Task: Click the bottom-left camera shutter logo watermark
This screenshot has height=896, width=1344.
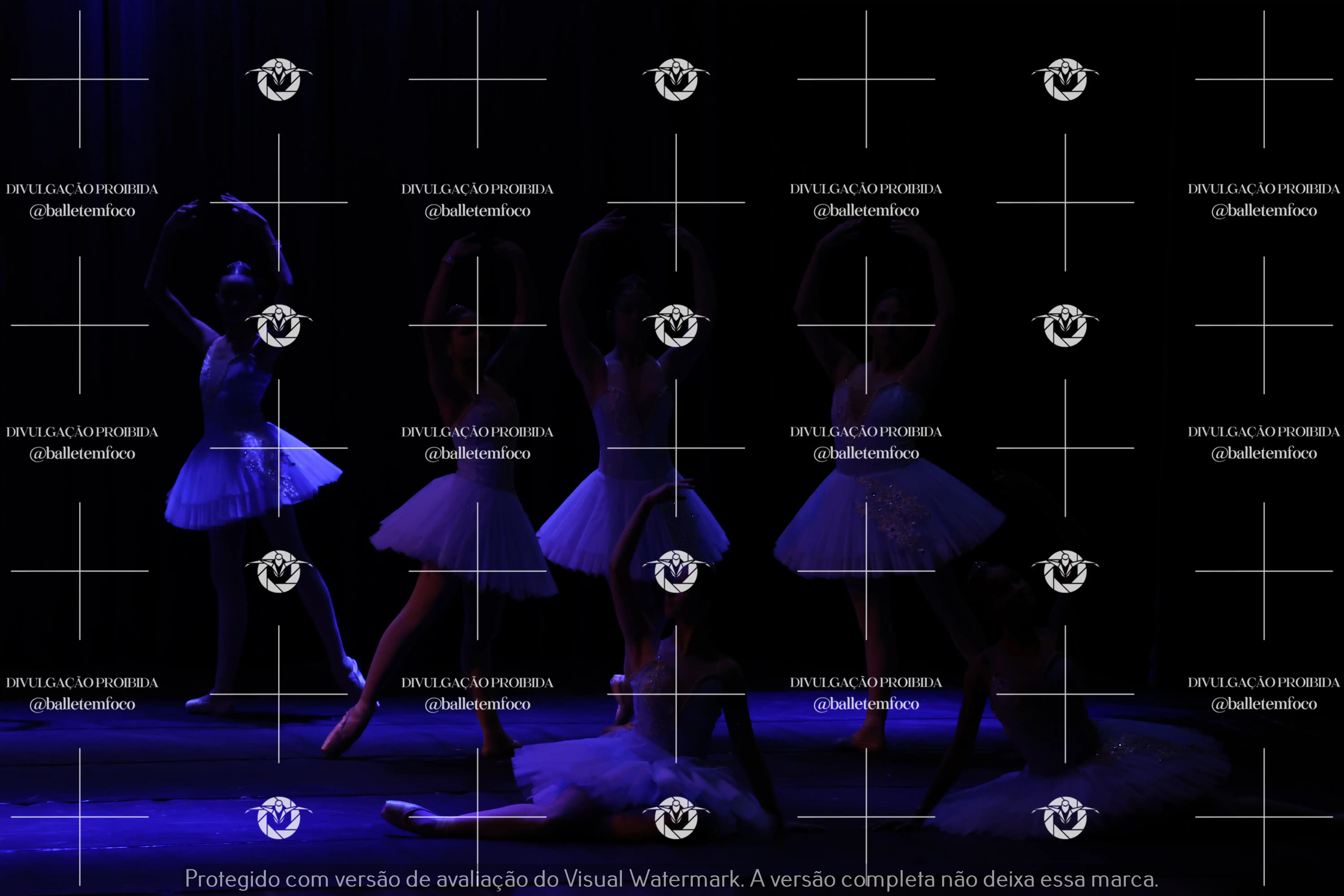Action: [x=279, y=818]
